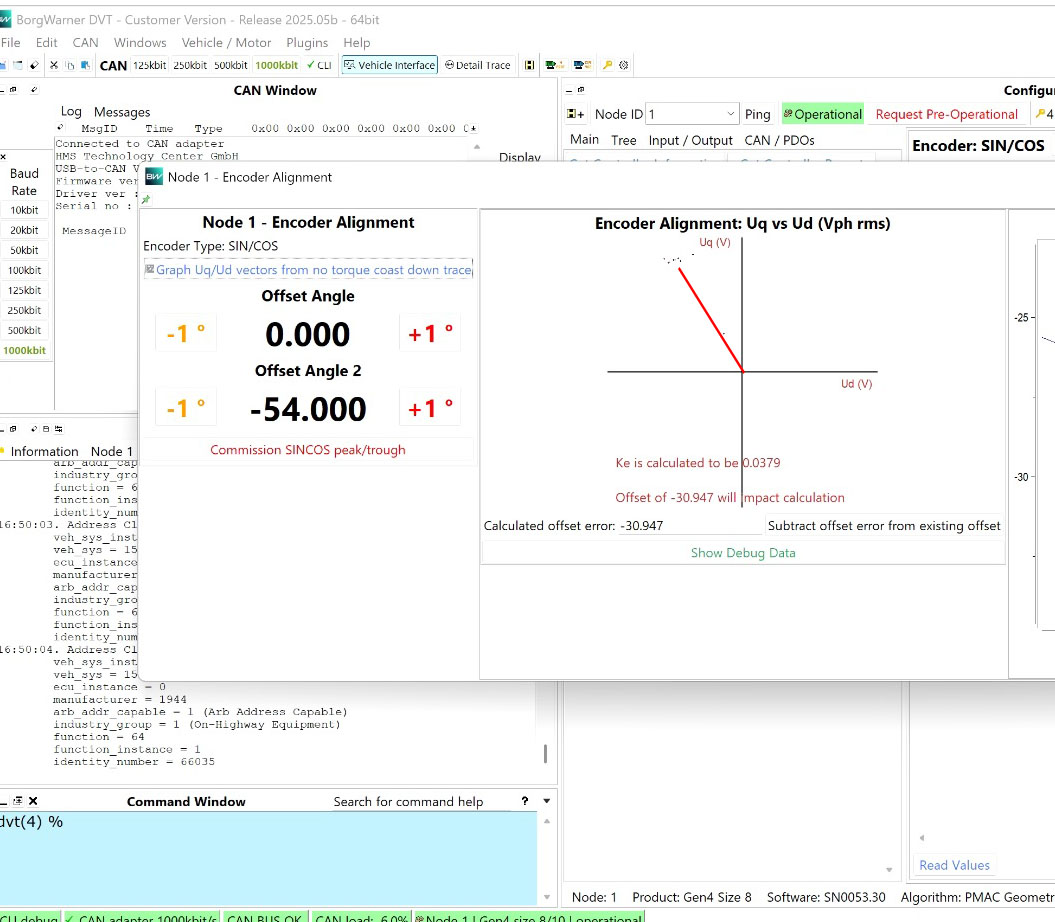This screenshot has height=922, width=1055.
Task: Select 1000kbit baud rate in toolbar
Action: click(x=276, y=65)
